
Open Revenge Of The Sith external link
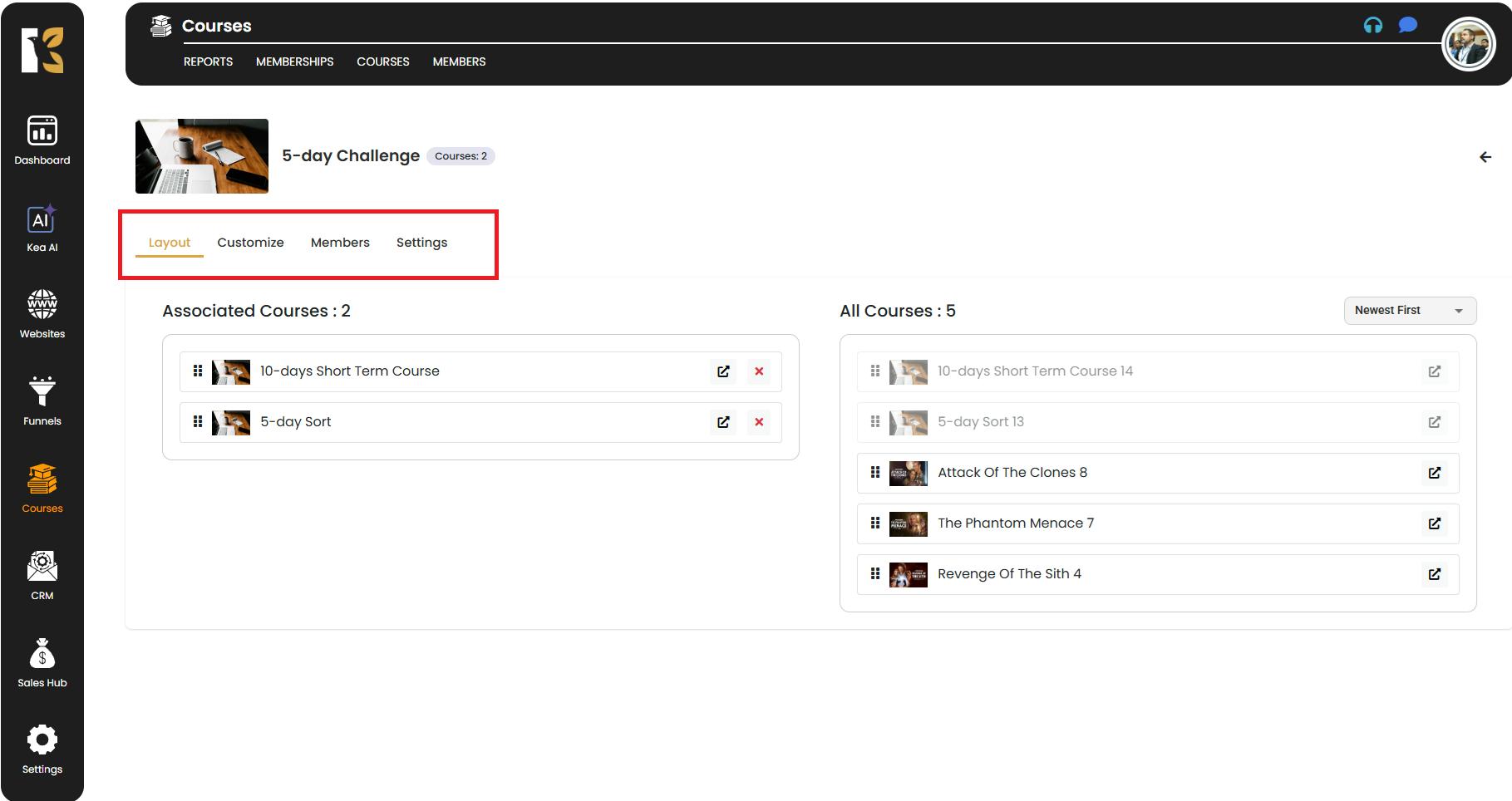[x=1434, y=574]
